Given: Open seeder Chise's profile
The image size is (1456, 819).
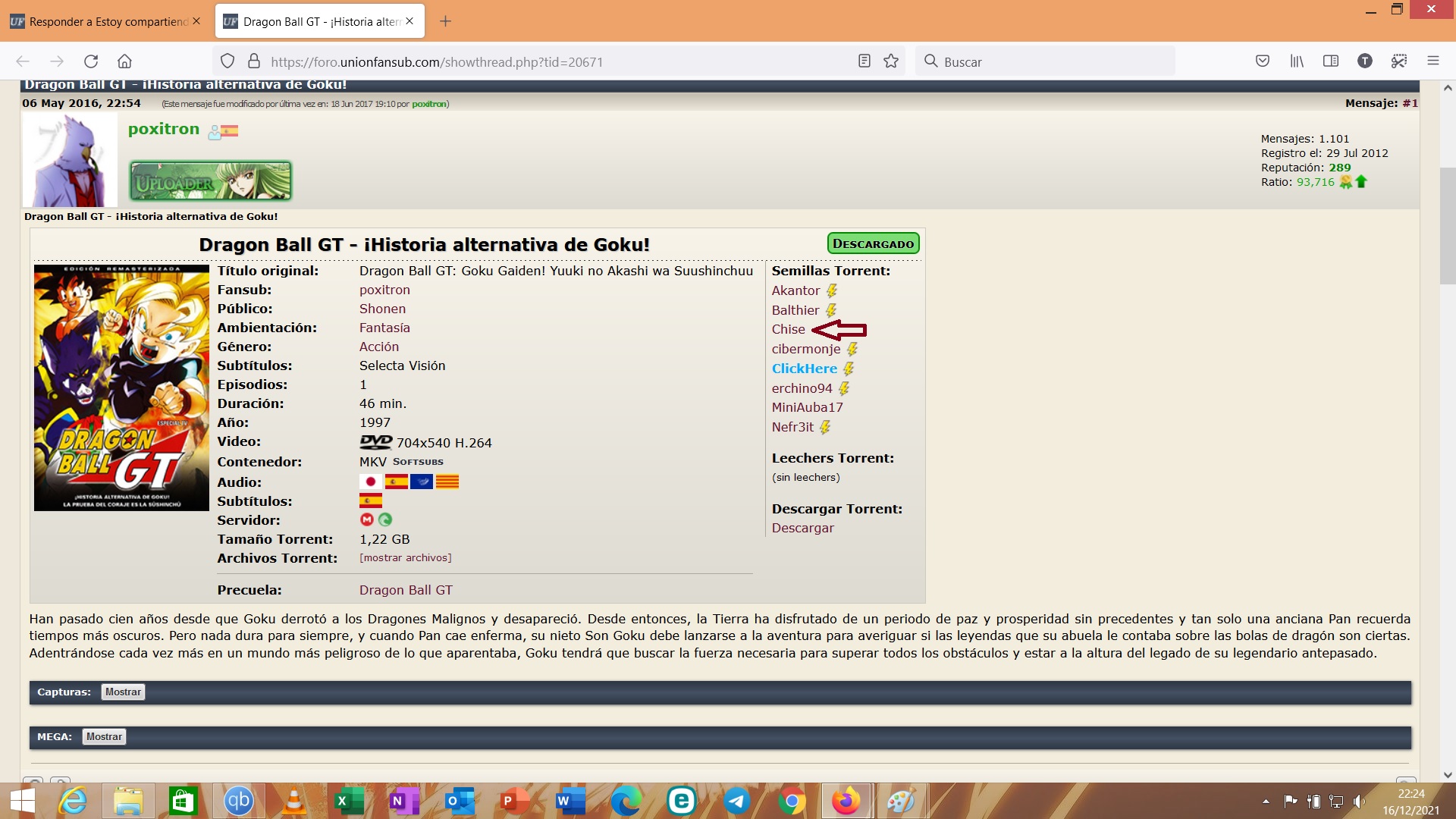Looking at the screenshot, I should 788,329.
